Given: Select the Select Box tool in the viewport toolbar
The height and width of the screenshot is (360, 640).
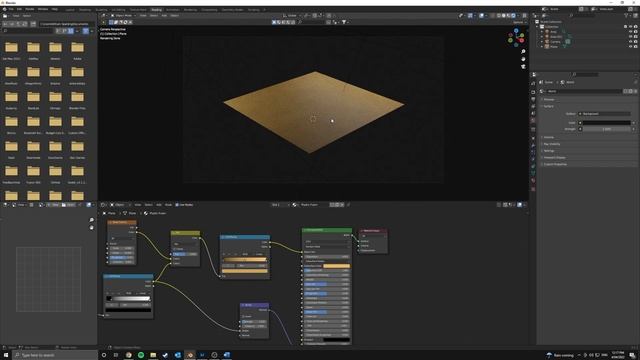Looking at the screenshot, I should [111, 22].
